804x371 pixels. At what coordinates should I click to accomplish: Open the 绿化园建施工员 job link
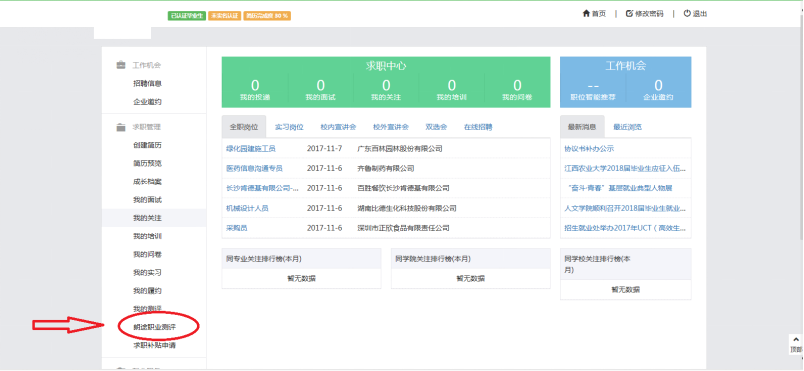pos(251,149)
